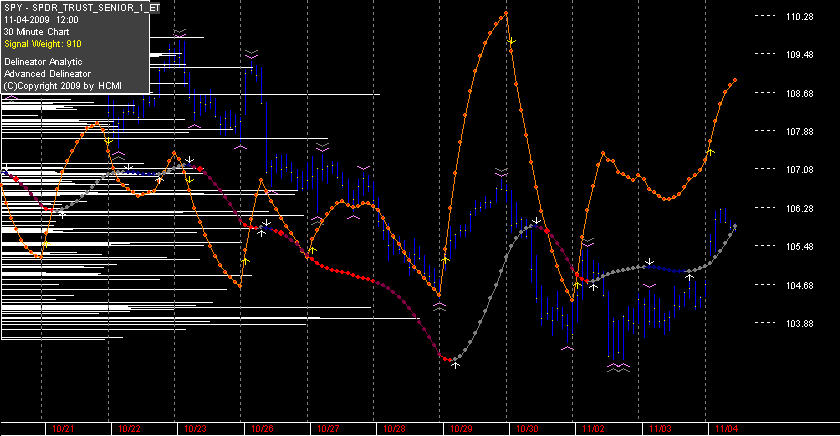Click the 10/29 date label
The width and height of the screenshot is (840, 436).
pos(461,429)
